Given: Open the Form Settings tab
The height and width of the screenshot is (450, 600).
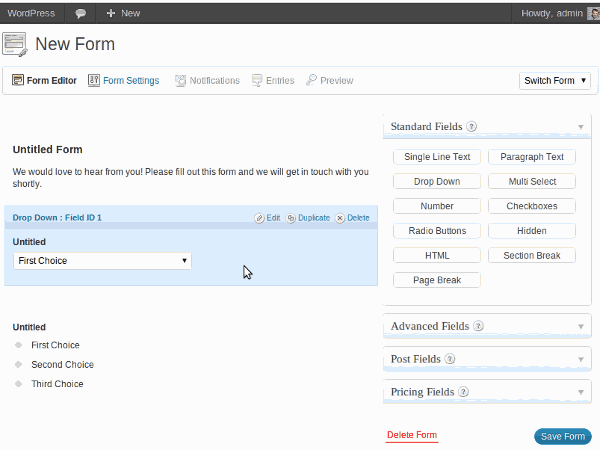Looking at the screenshot, I should click(124, 81).
